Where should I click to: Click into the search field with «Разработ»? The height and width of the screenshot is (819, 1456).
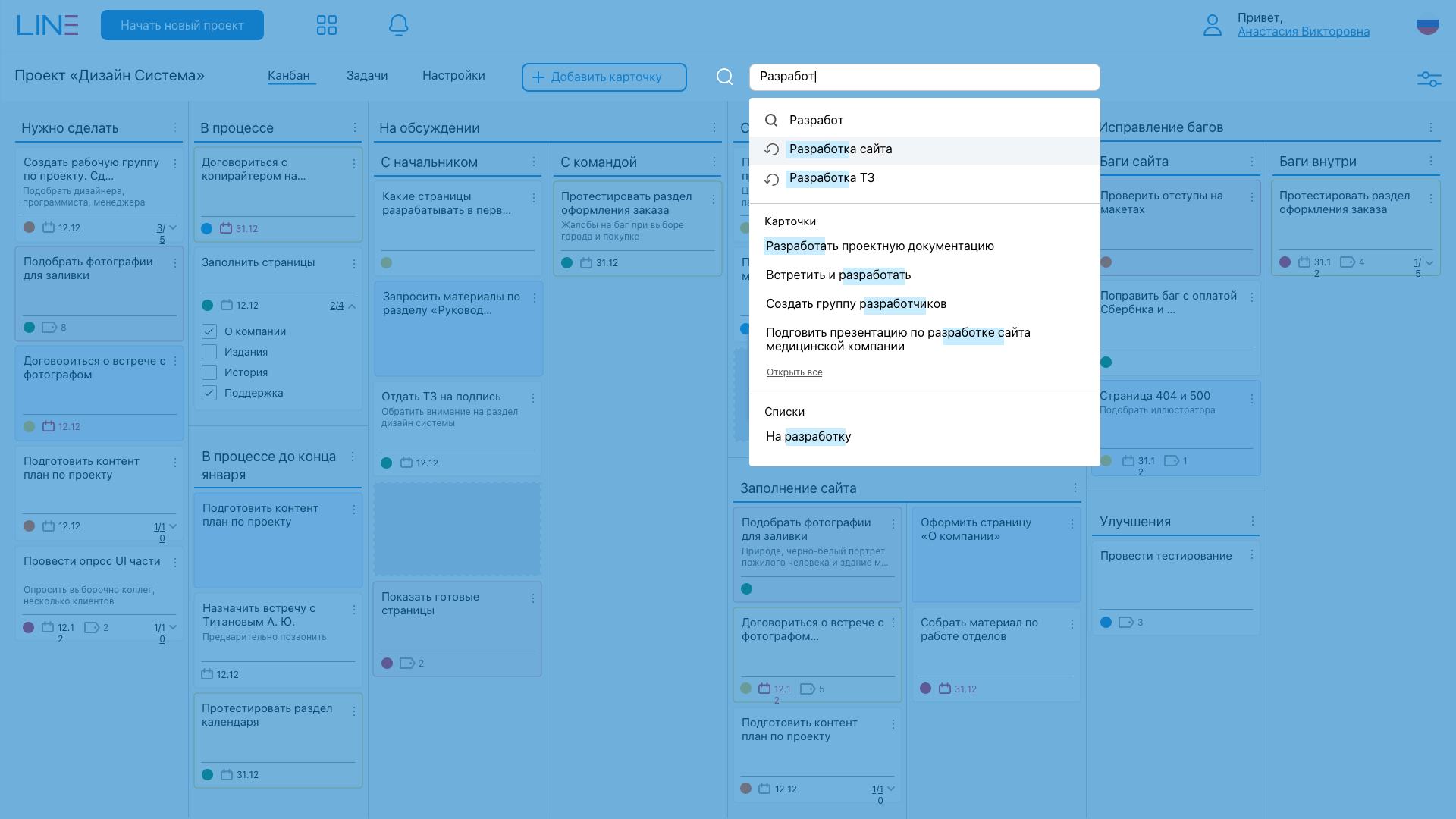[924, 77]
